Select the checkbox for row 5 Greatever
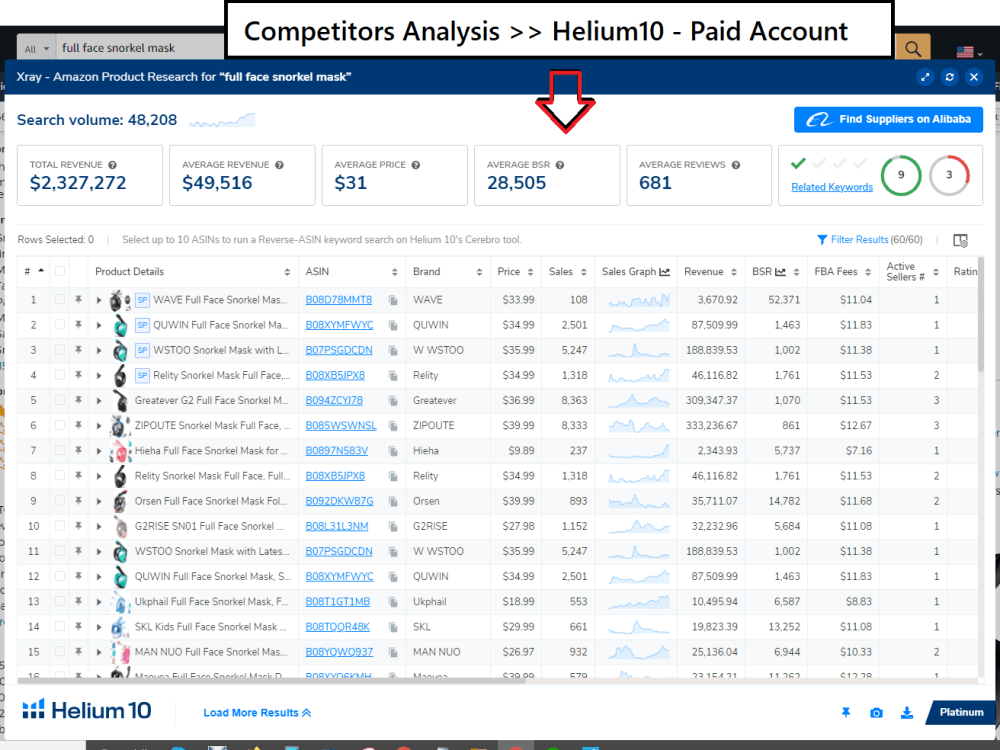The width and height of the screenshot is (1000, 750). [59, 400]
